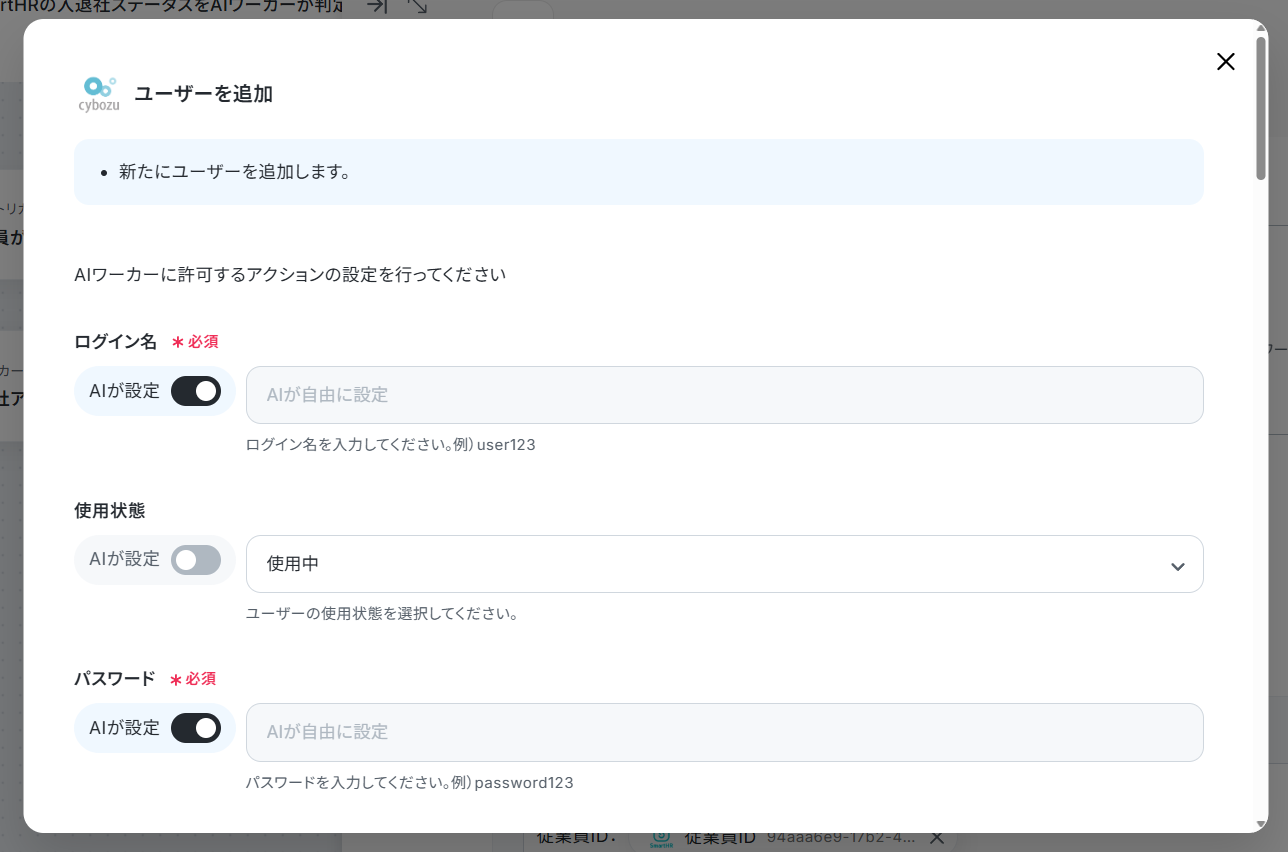Click hint text パスワードを入力してください。例) password123
1288x852 pixels.
click(410, 782)
